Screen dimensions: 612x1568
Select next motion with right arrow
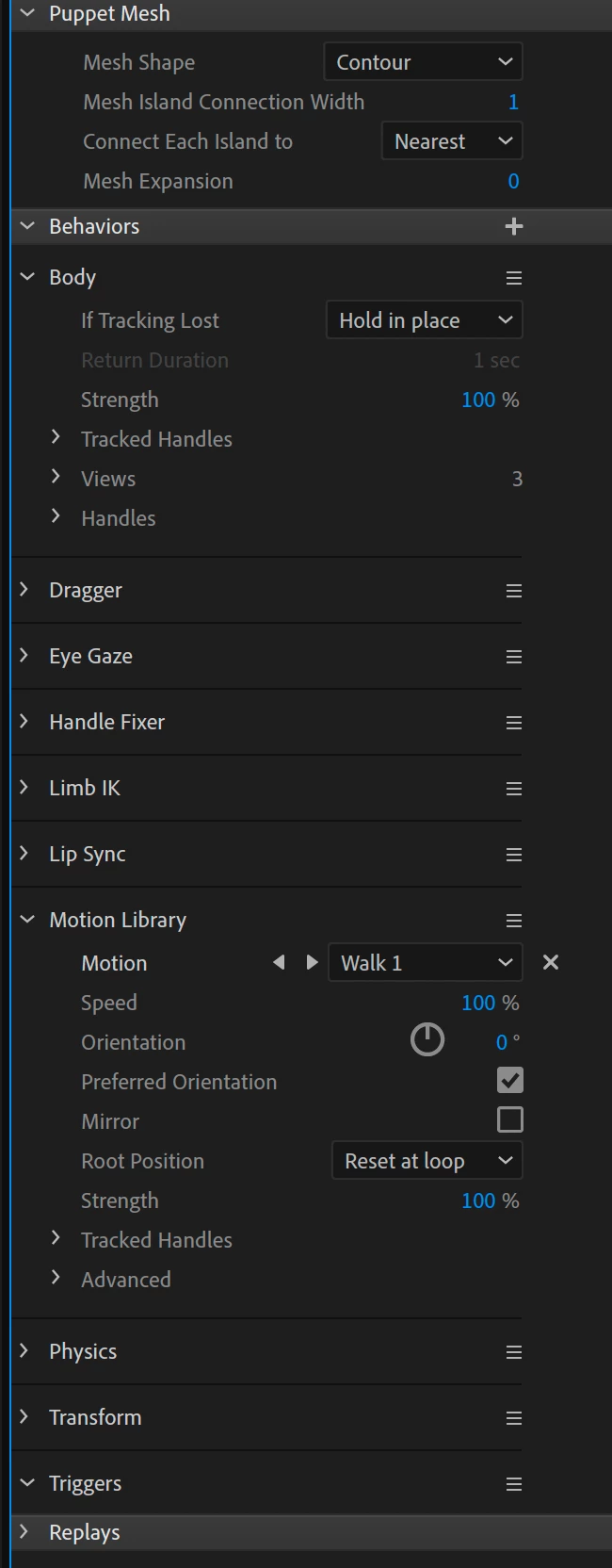pos(312,962)
